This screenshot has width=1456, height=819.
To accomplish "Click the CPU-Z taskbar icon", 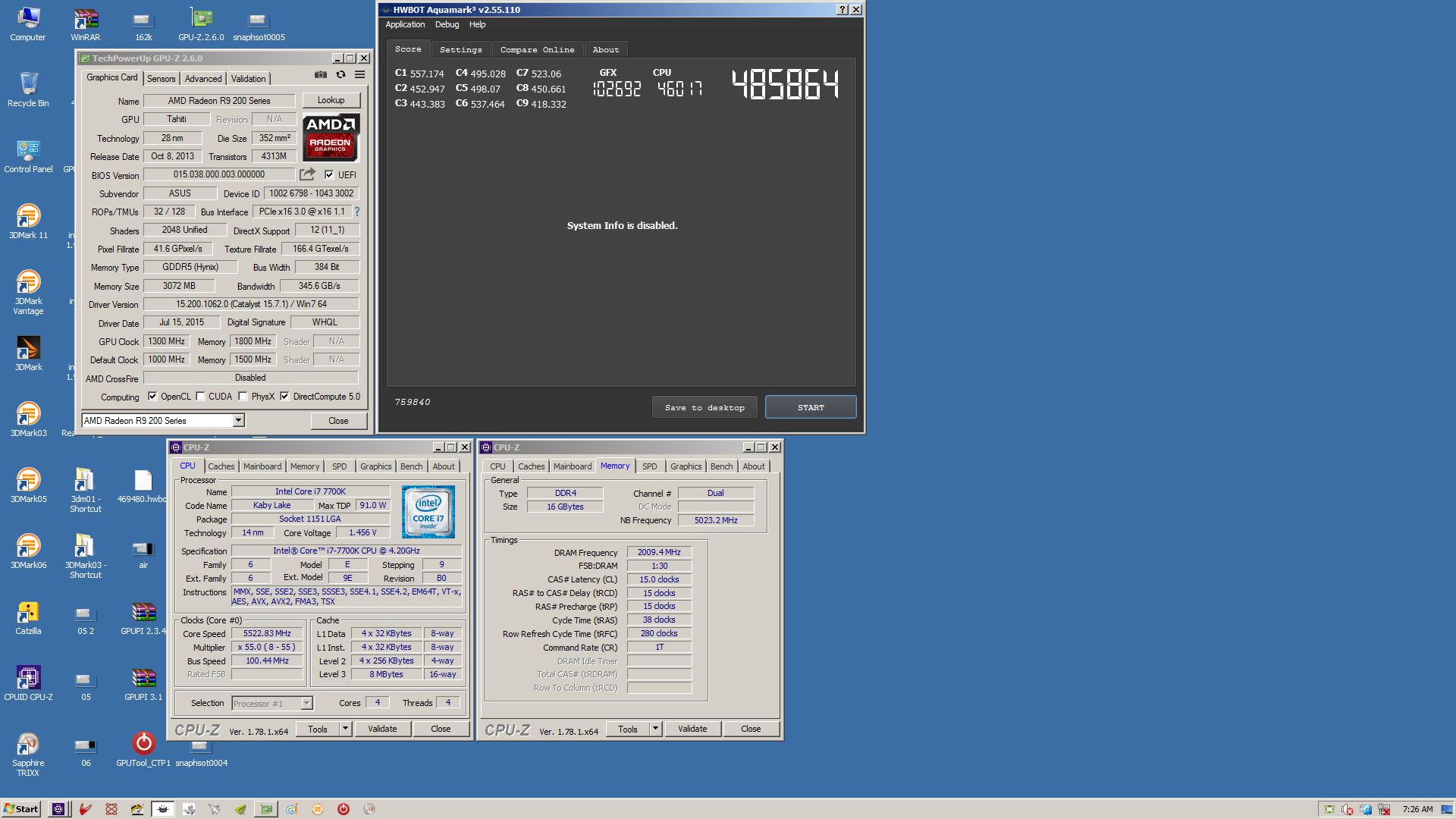I will point(58,809).
